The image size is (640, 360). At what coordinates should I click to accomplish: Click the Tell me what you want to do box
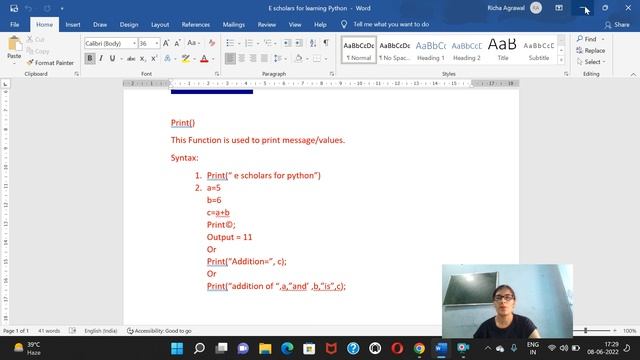pos(391,24)
